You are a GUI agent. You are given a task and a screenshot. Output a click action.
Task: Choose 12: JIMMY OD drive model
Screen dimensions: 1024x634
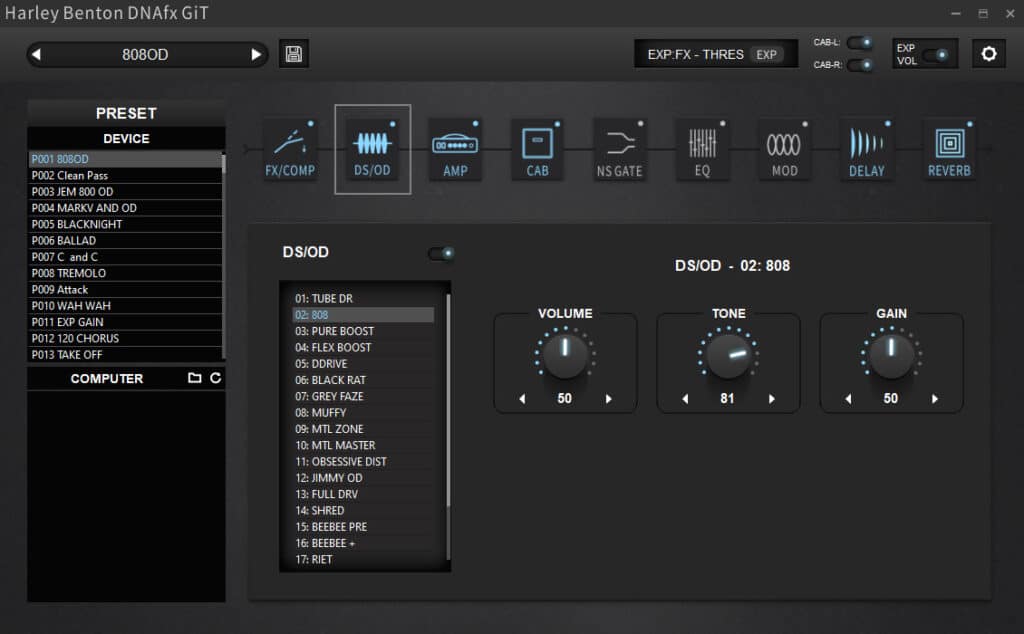(x=363, y=478)
